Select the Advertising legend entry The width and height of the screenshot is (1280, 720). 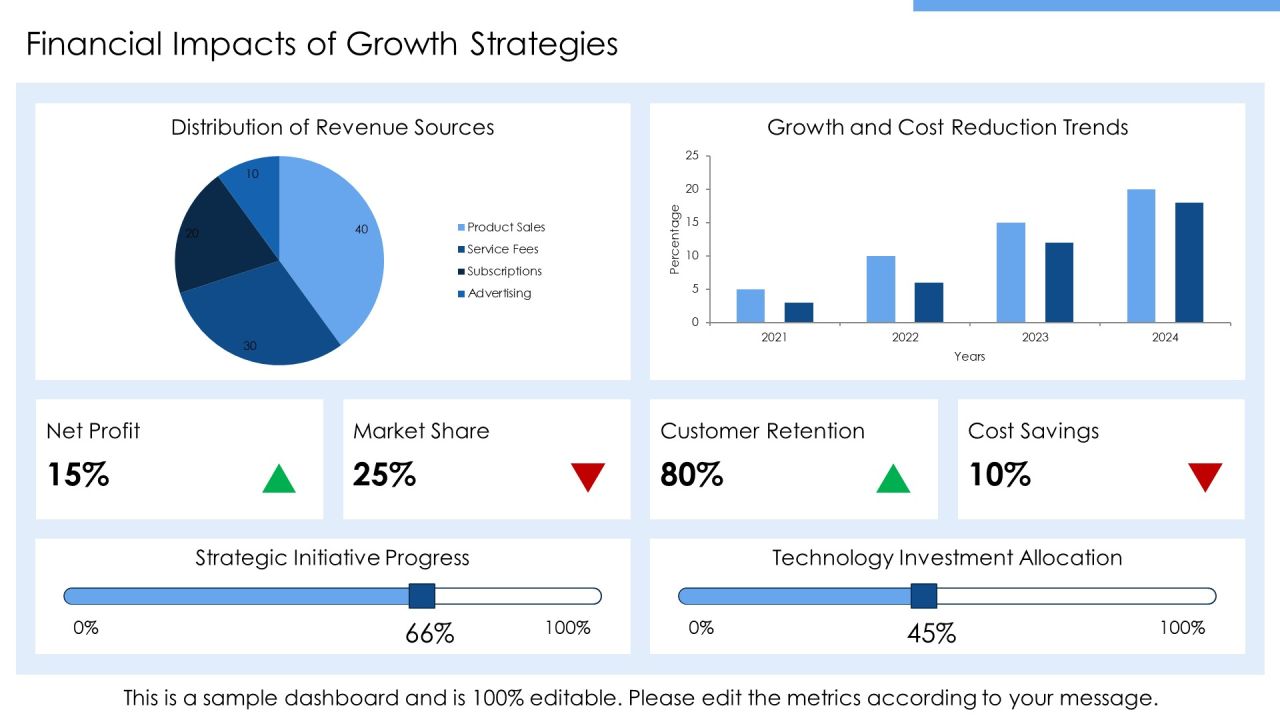(x=495, y=293)
